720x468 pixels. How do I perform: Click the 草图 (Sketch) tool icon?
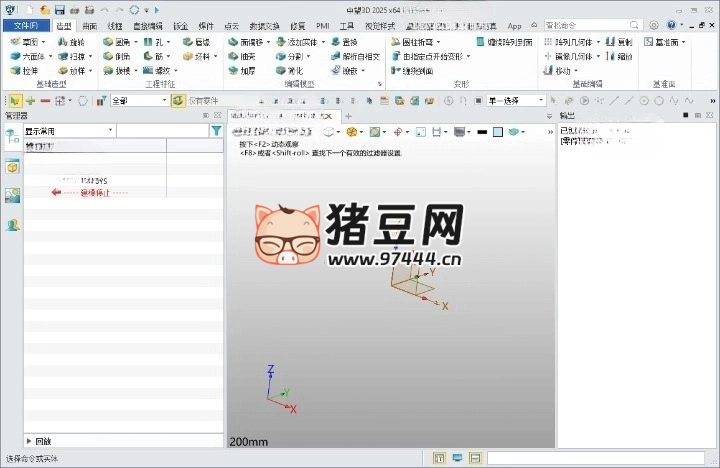coord(16,43)
